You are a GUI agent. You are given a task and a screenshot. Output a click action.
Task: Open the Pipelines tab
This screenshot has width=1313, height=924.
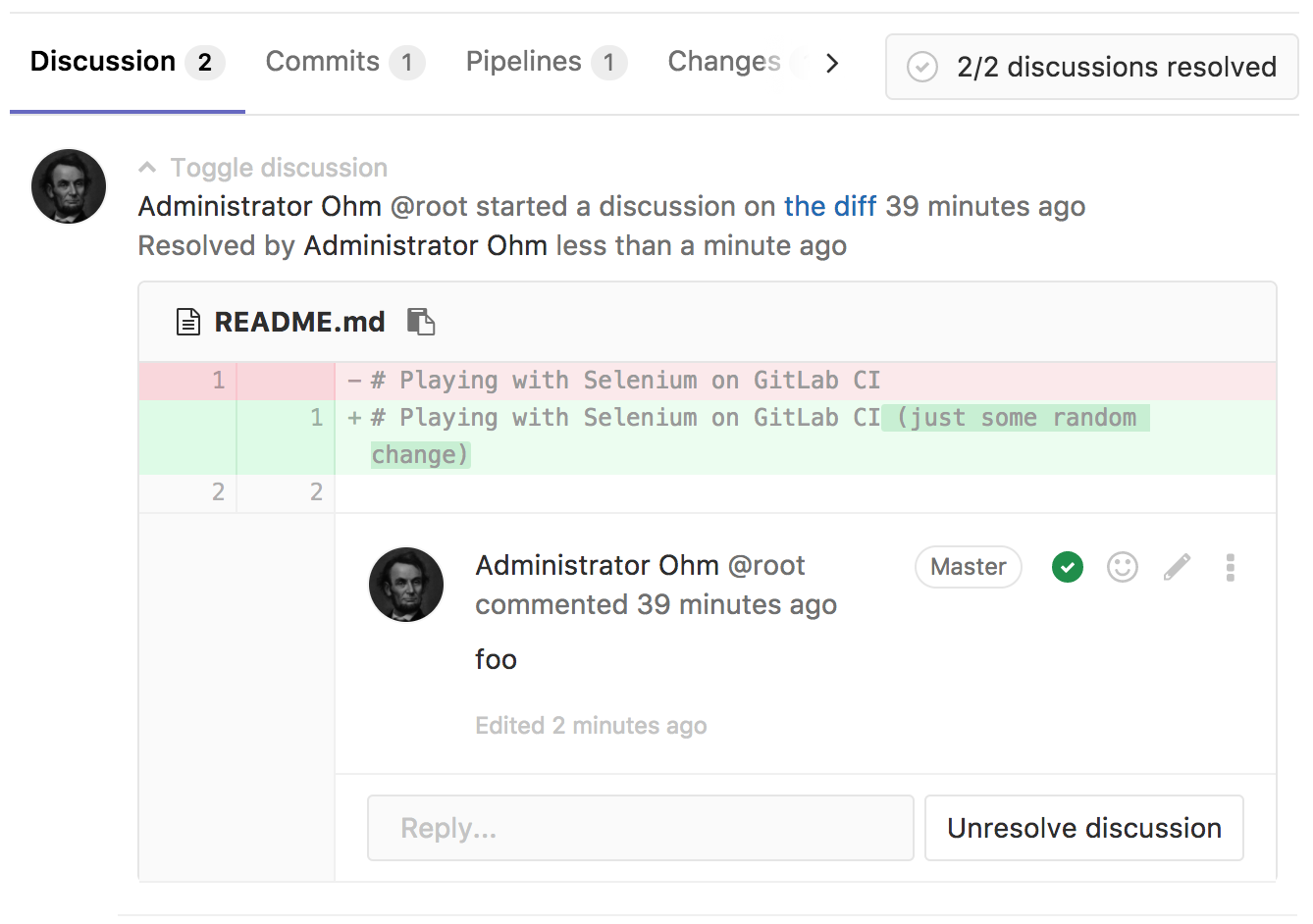(x=545, y=62)
